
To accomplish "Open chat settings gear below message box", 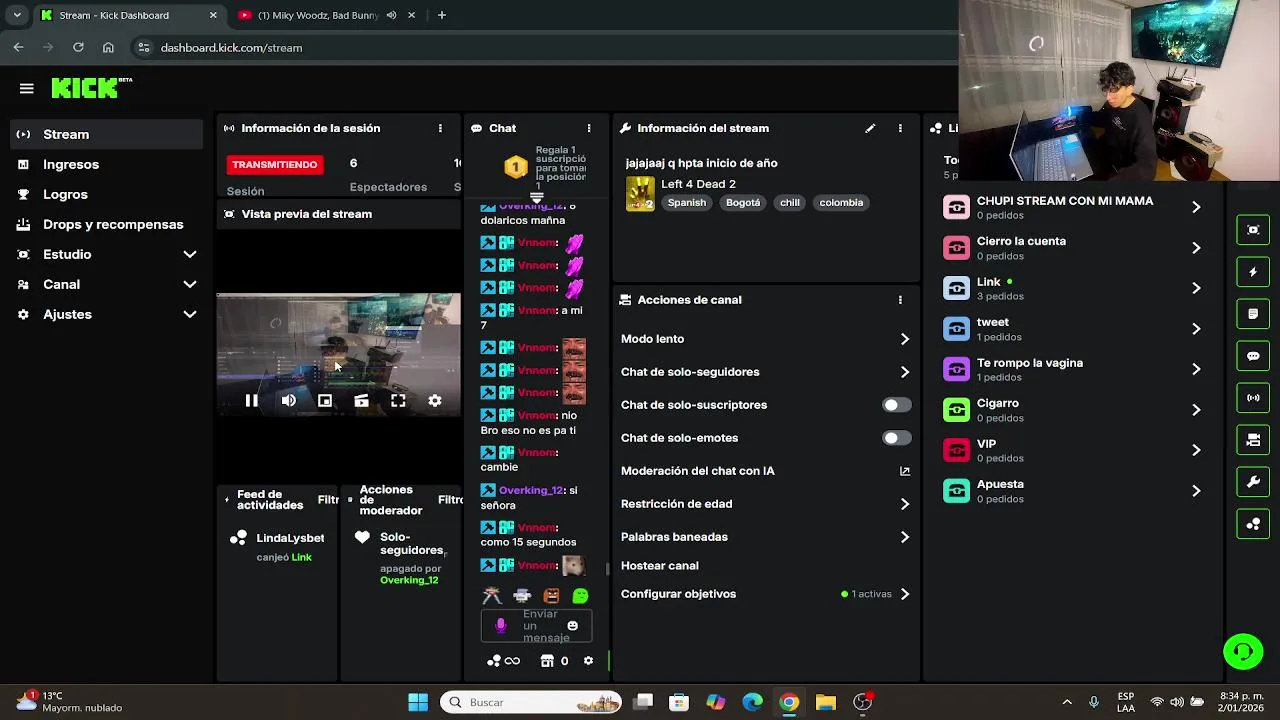I will coord(588,661).
